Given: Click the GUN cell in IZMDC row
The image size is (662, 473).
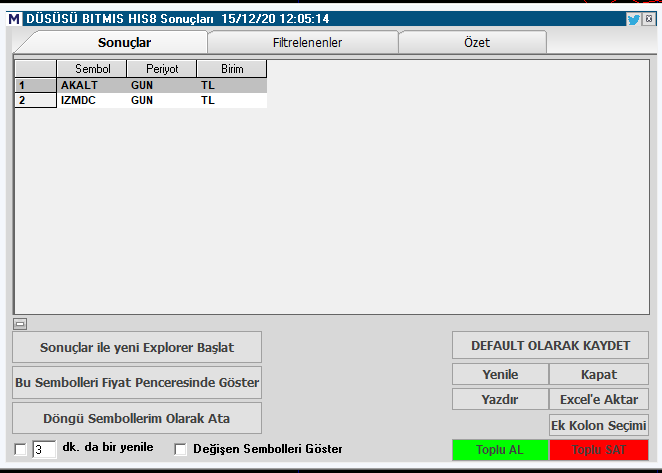Looking at the screenshot, I should (162, 101).
